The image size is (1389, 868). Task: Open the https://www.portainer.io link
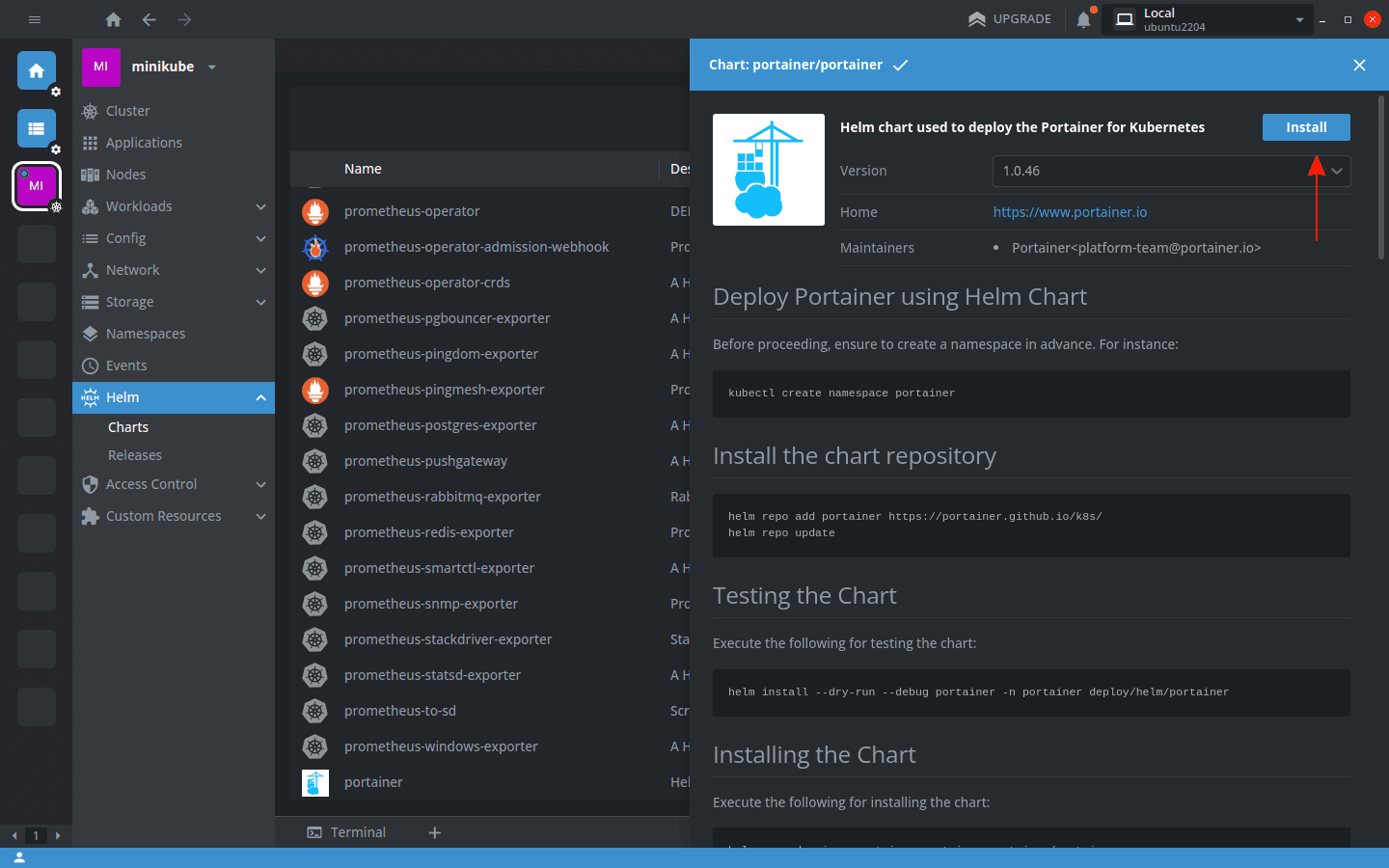click(x=1070, y=212)
